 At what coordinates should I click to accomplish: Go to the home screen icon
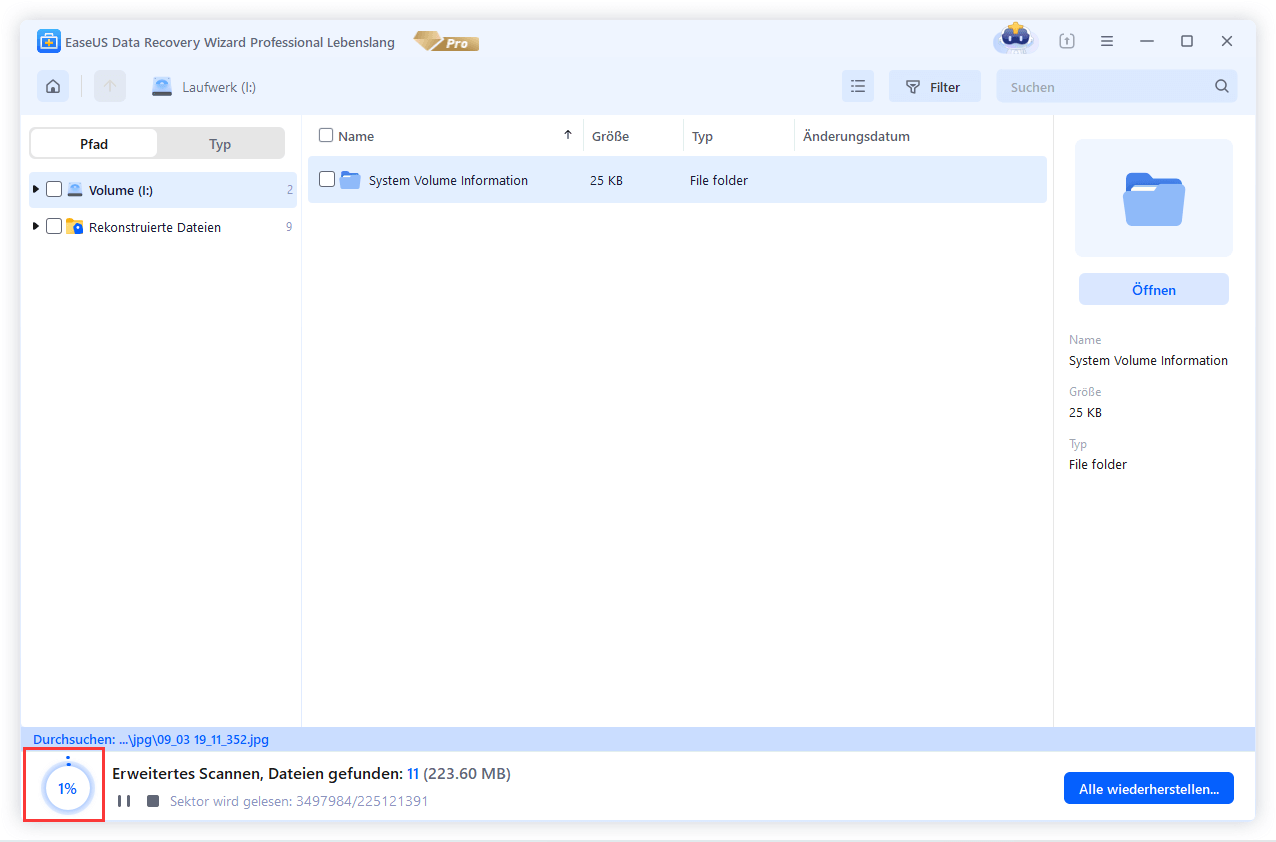pyautogui.click(x=53, y=87)
